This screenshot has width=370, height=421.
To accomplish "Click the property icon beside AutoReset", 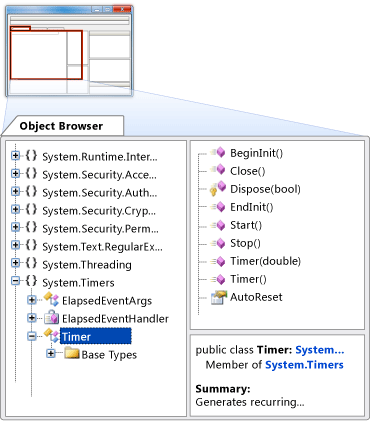I will pyautogui.click(x=219, y=297).
